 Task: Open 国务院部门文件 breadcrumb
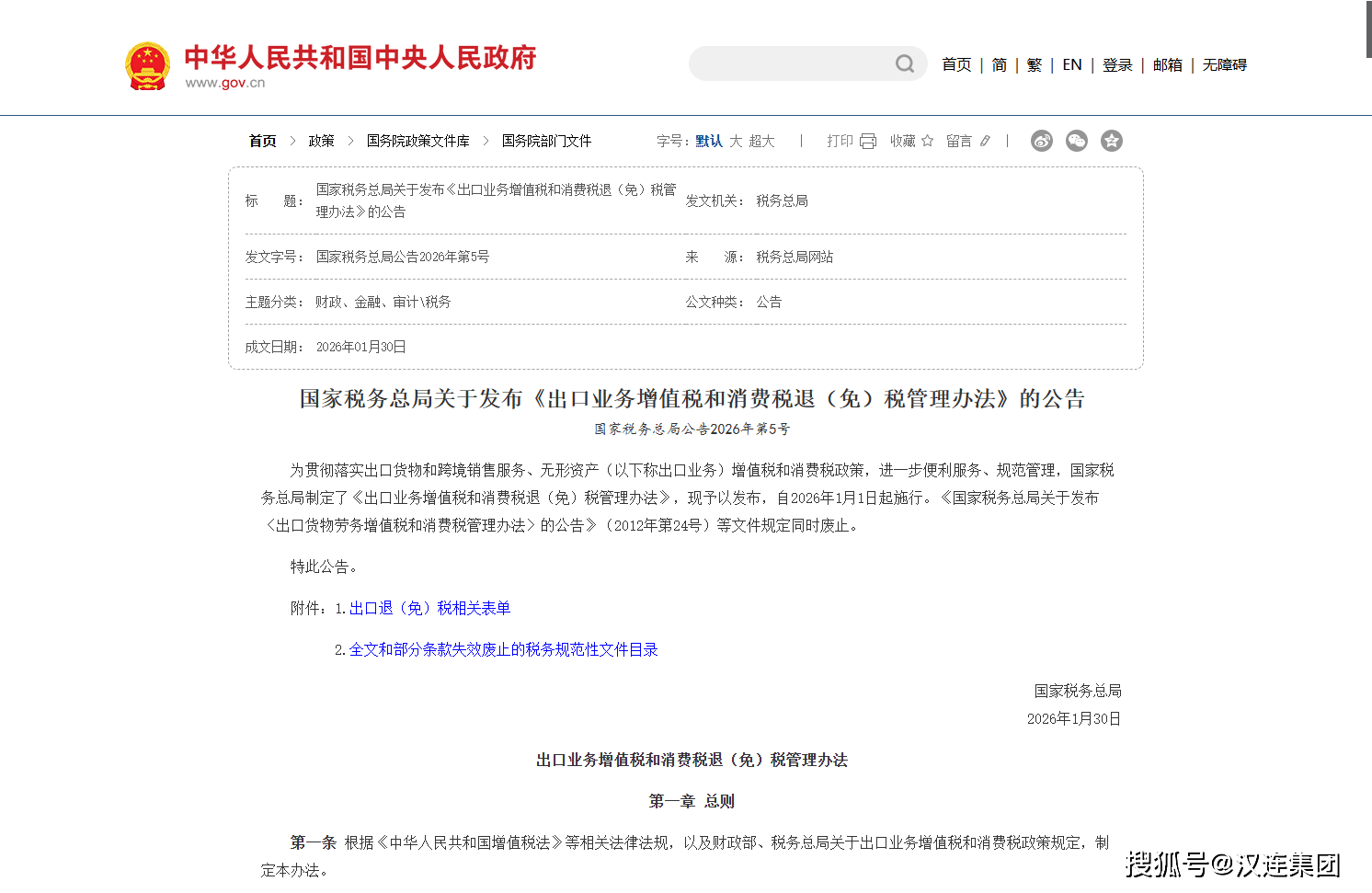pos(546,141)
